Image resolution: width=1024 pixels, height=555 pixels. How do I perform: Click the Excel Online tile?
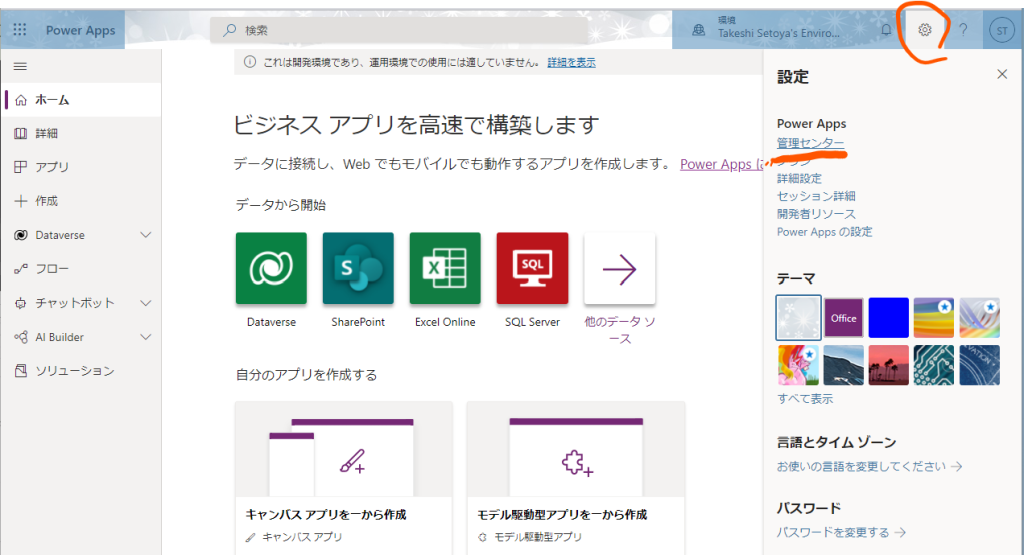point(445,268)
